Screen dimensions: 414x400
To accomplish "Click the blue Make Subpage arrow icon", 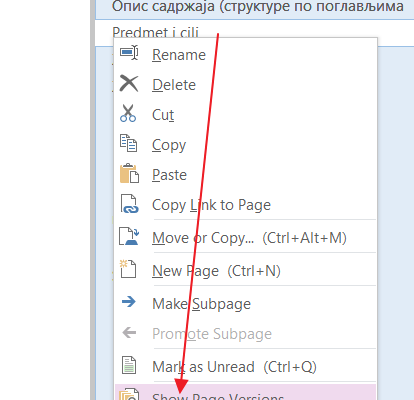I will [x=129, y=302].
